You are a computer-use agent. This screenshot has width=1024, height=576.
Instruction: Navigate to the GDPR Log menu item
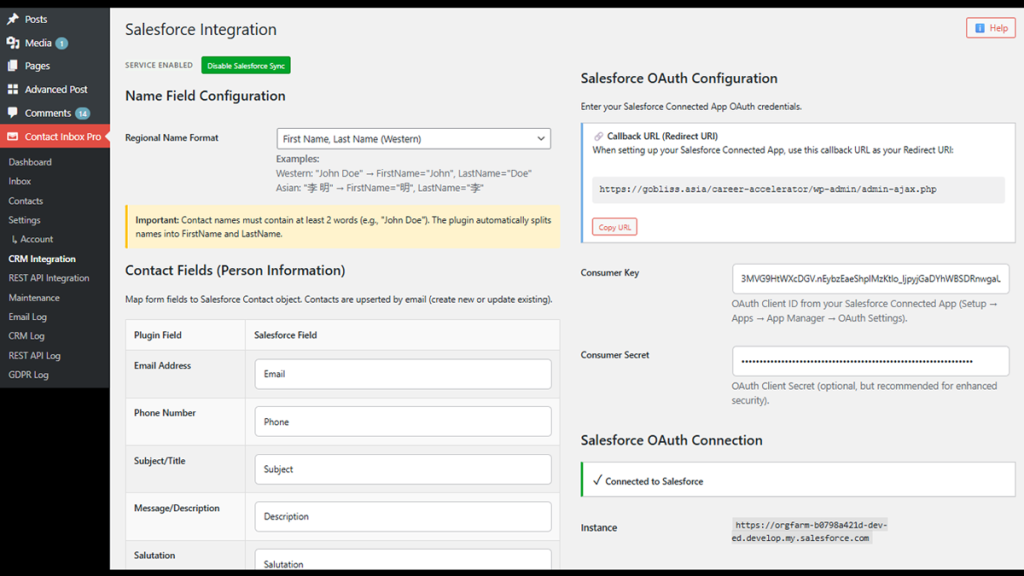point(30,375)
